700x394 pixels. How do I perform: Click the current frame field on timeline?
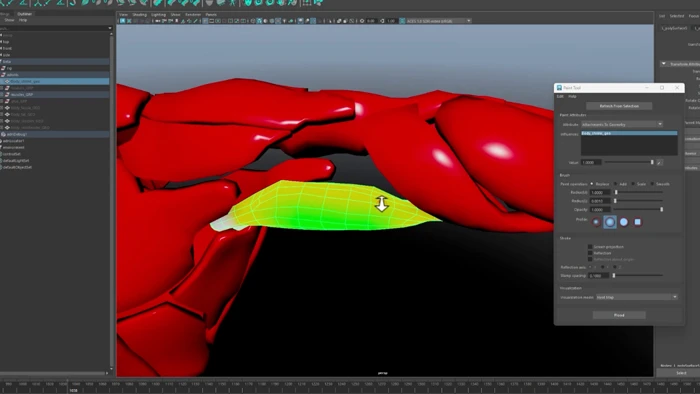(74, 390)
